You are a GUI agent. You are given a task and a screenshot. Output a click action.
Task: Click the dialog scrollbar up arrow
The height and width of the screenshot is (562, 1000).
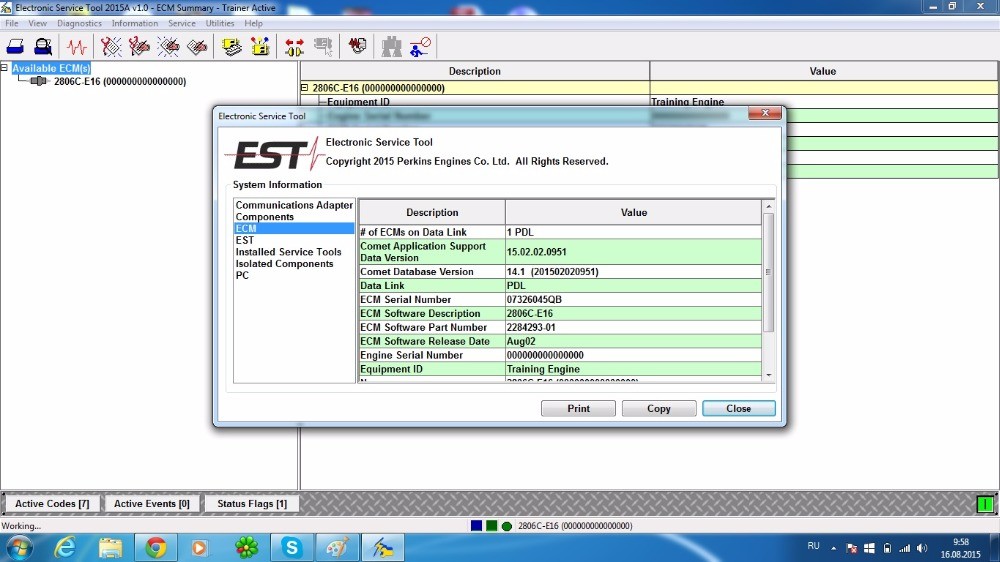click(x=768, y=206)
